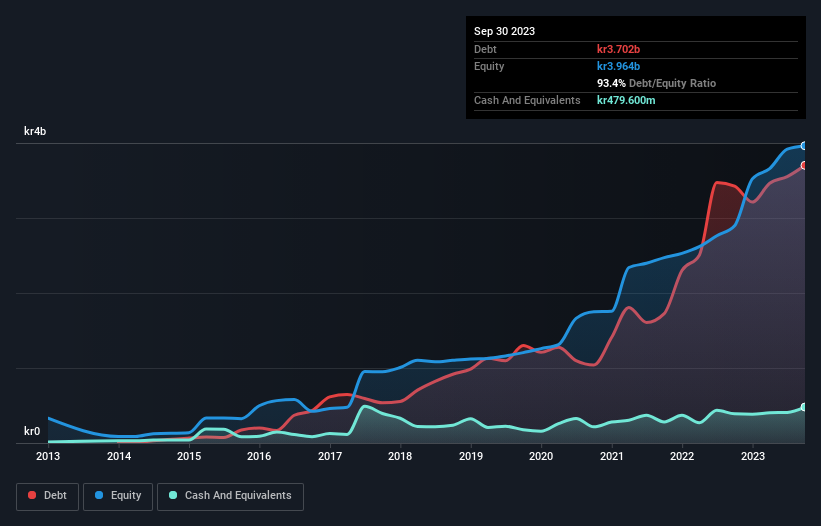Click the red Debt endpoint marker
The image size is (821, 526).
(x=804, y=165)
